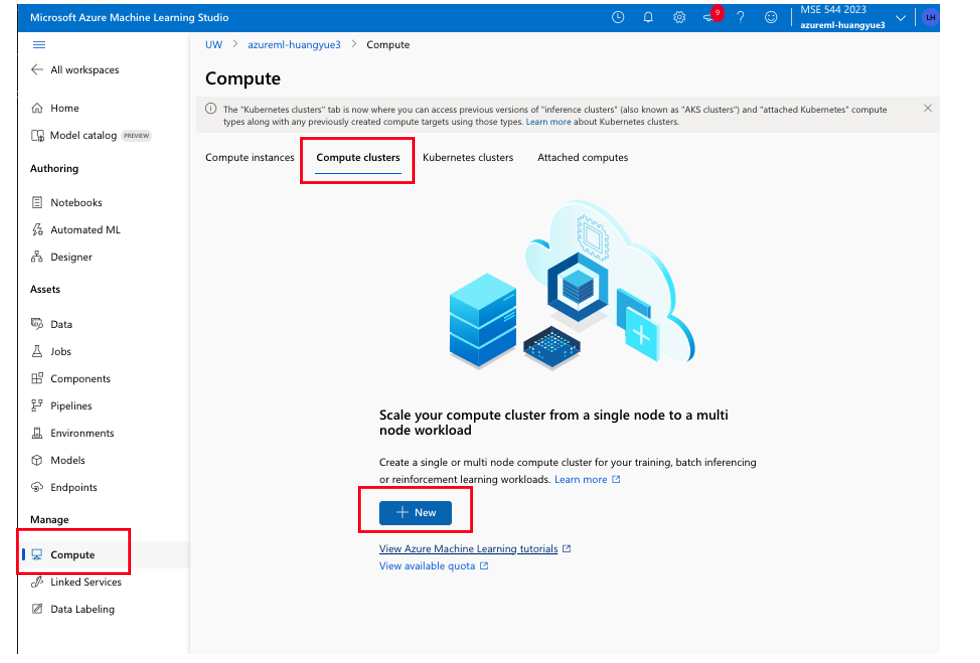The height and width of the screenshot is (663, 980).
Task: Click the Model catalog icon
Action: coord(38,136)
